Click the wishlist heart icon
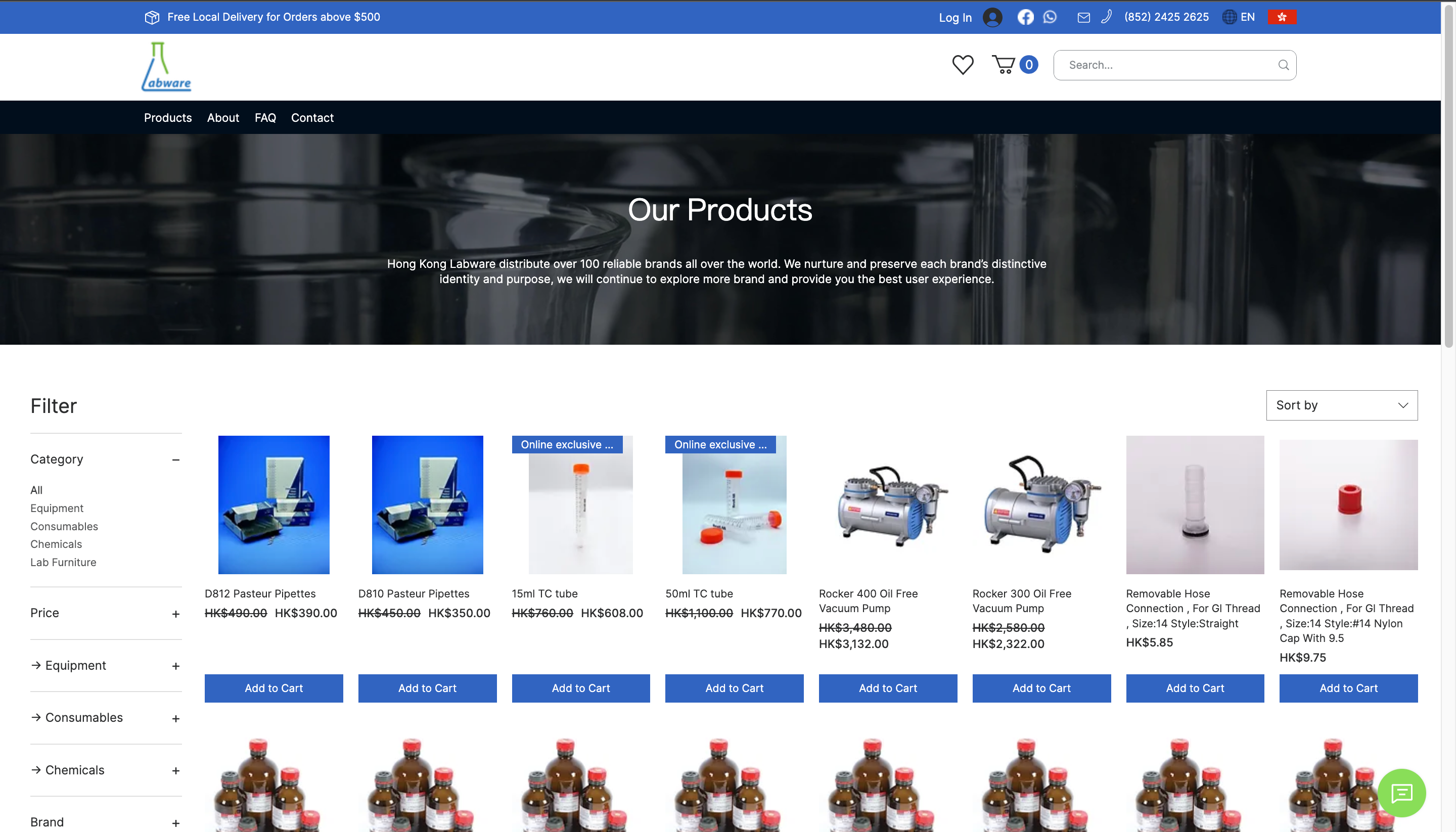The width and height of the screenshot is (1456, 832). 963,65
